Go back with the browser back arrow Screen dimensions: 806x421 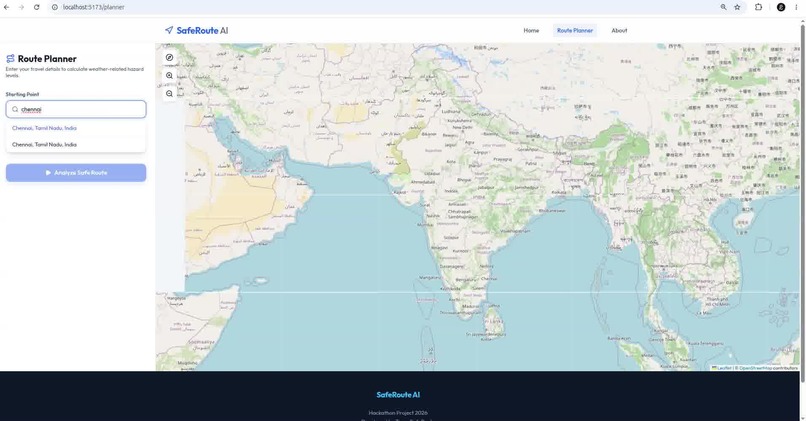7,7
